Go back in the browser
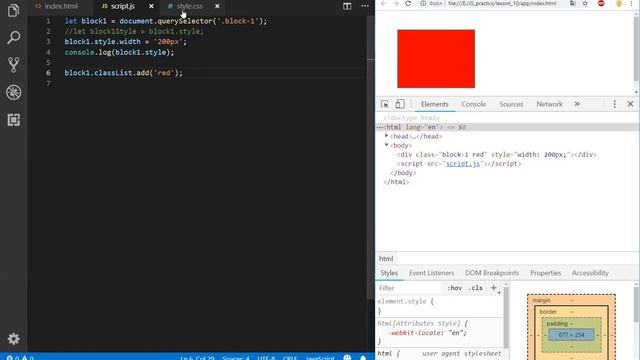Image resolution: width=640 pixels, height=360 pixels. 384,4
